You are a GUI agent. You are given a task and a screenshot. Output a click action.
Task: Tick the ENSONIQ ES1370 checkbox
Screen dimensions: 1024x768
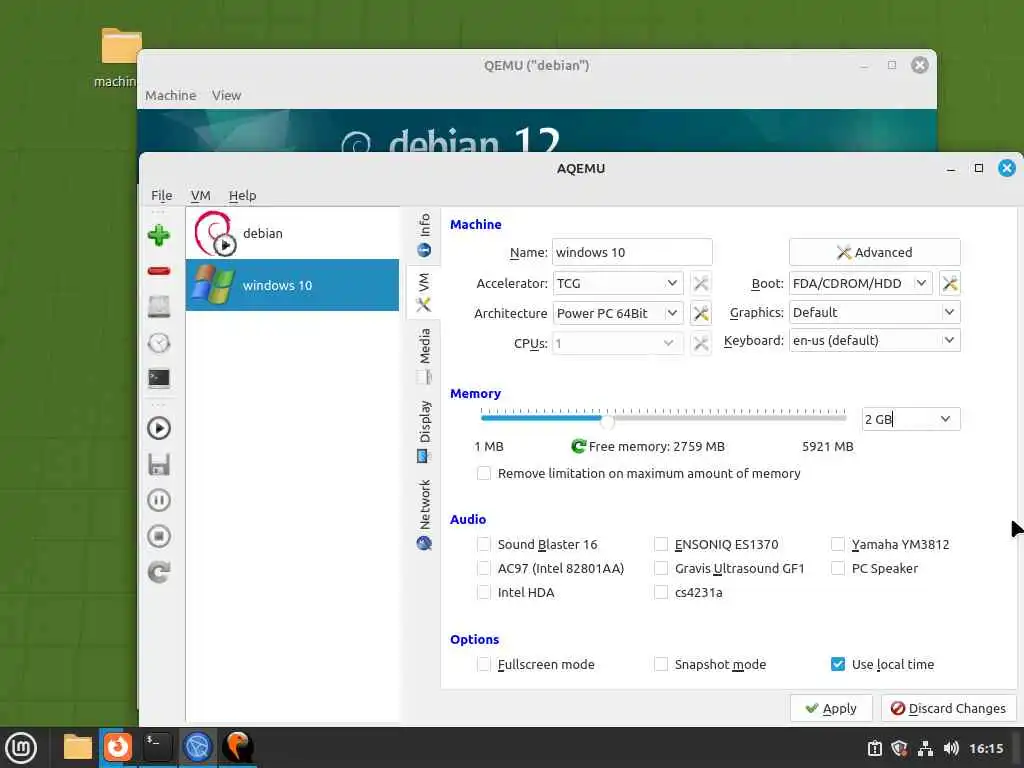[x=661, y=544]
